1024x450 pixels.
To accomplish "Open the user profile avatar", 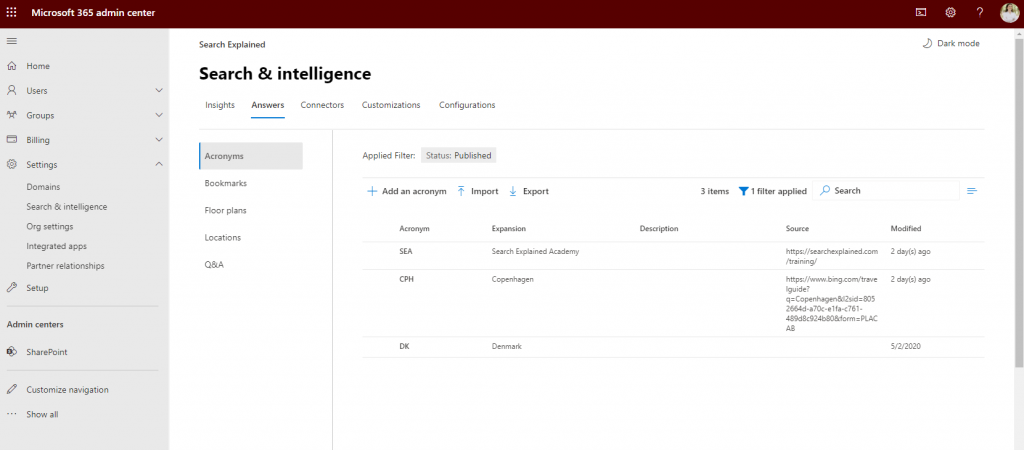I will (x=1009, y=12).
